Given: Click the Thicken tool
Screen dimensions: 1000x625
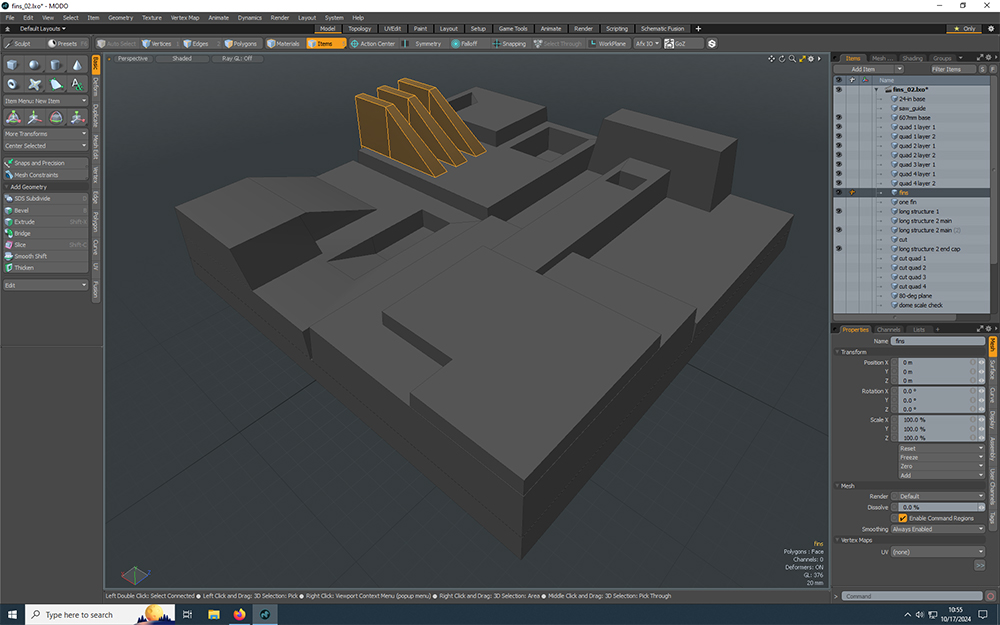Looking at the screenshot, I should pyautogui.click(x=45, y=268).
